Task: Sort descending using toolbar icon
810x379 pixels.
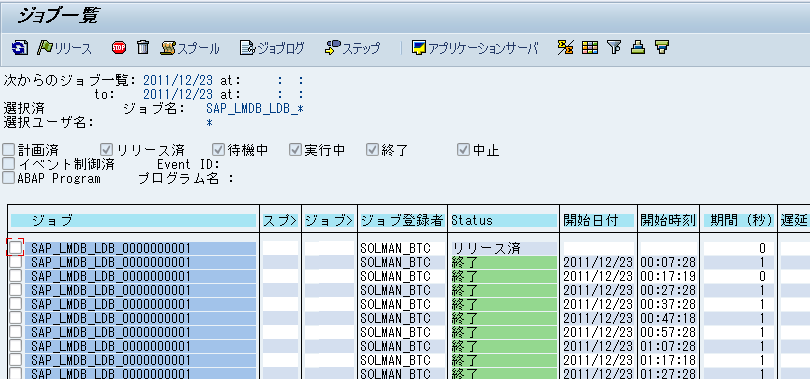Action: click(662, 48)
